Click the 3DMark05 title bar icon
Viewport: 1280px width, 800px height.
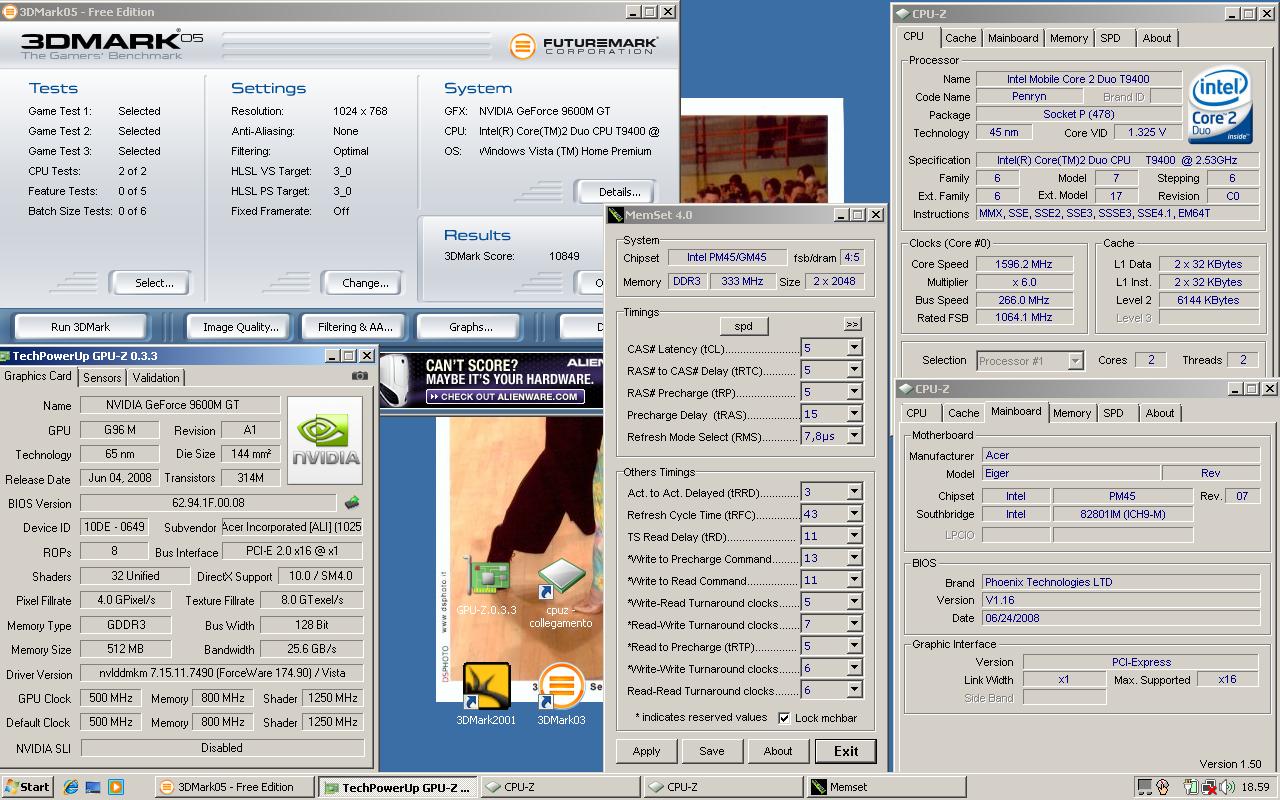coord(10,11)
